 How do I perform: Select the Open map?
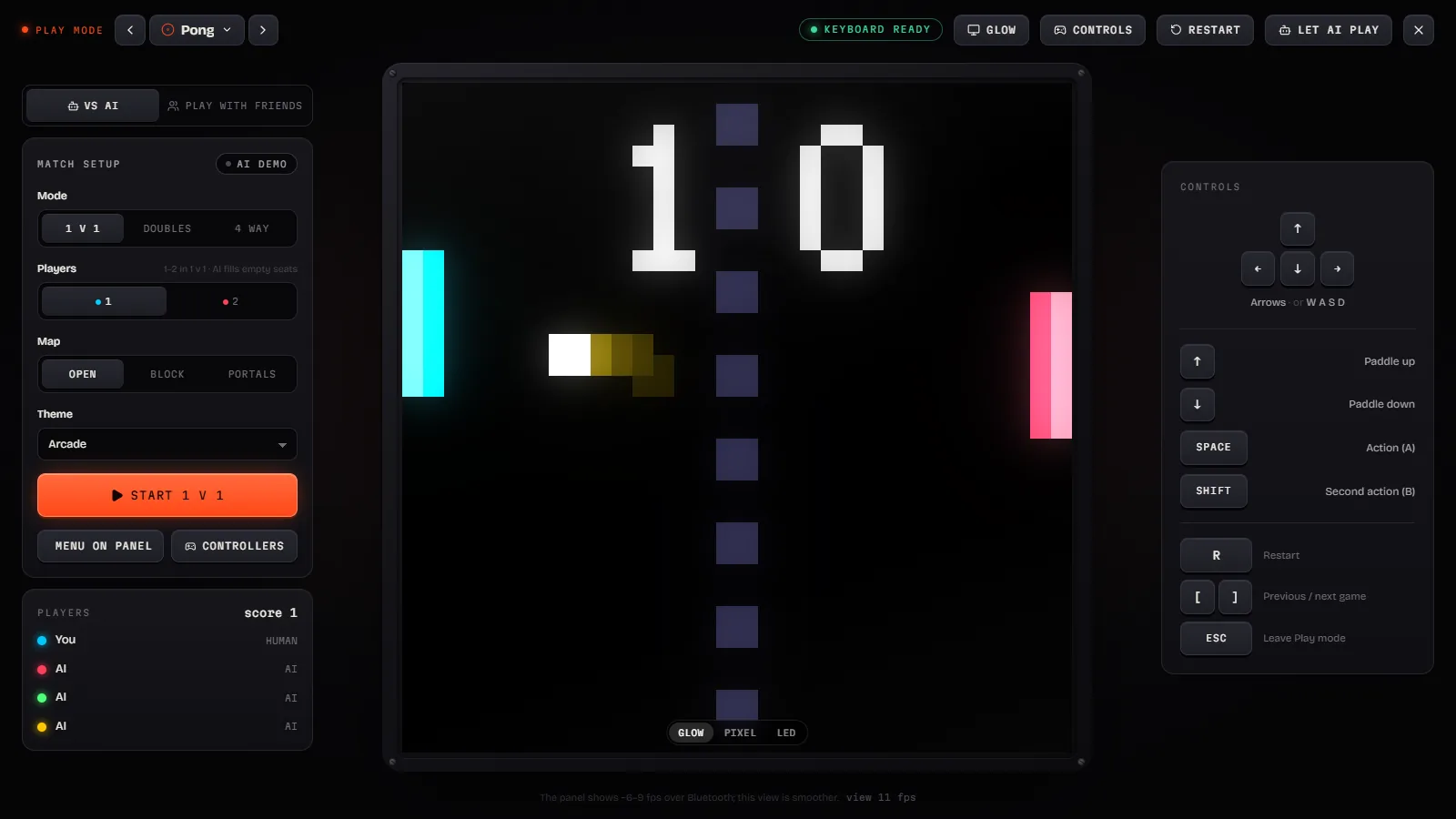point(83,374)
